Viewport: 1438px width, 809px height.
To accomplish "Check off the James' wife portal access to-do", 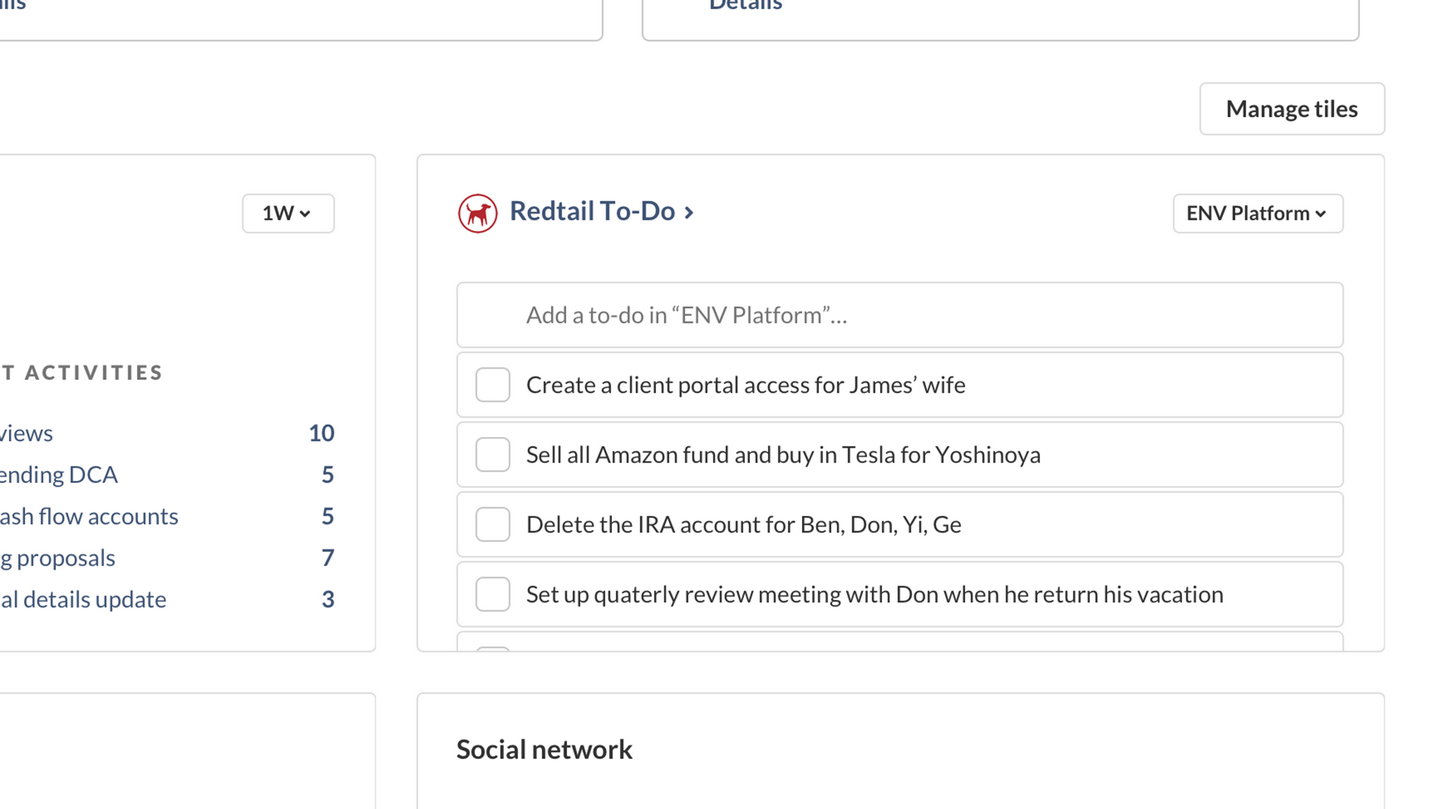I will 492,385.
